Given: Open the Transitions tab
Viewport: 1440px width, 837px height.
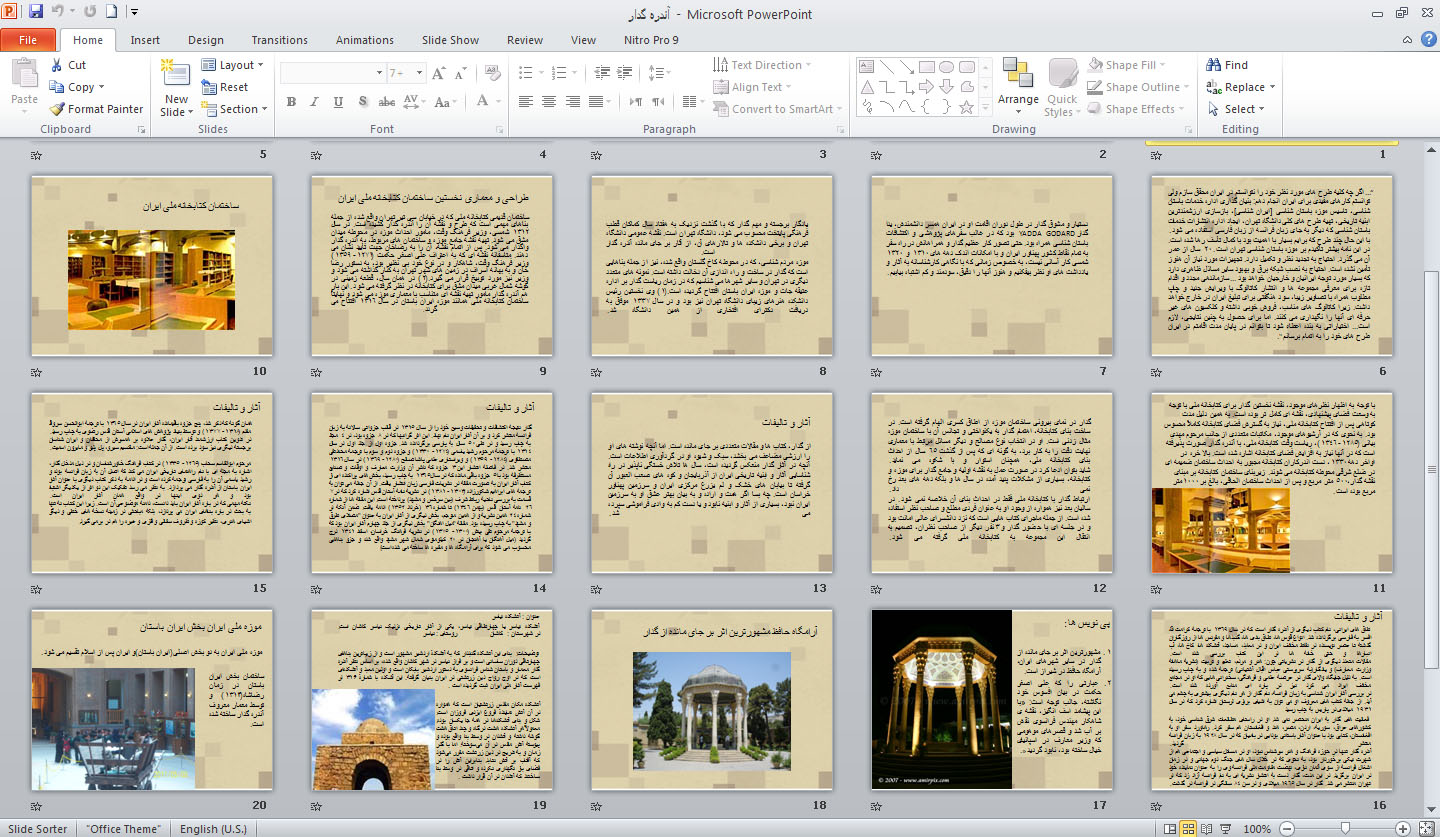Looking at the screenshot, I should (x=279, y=40).
